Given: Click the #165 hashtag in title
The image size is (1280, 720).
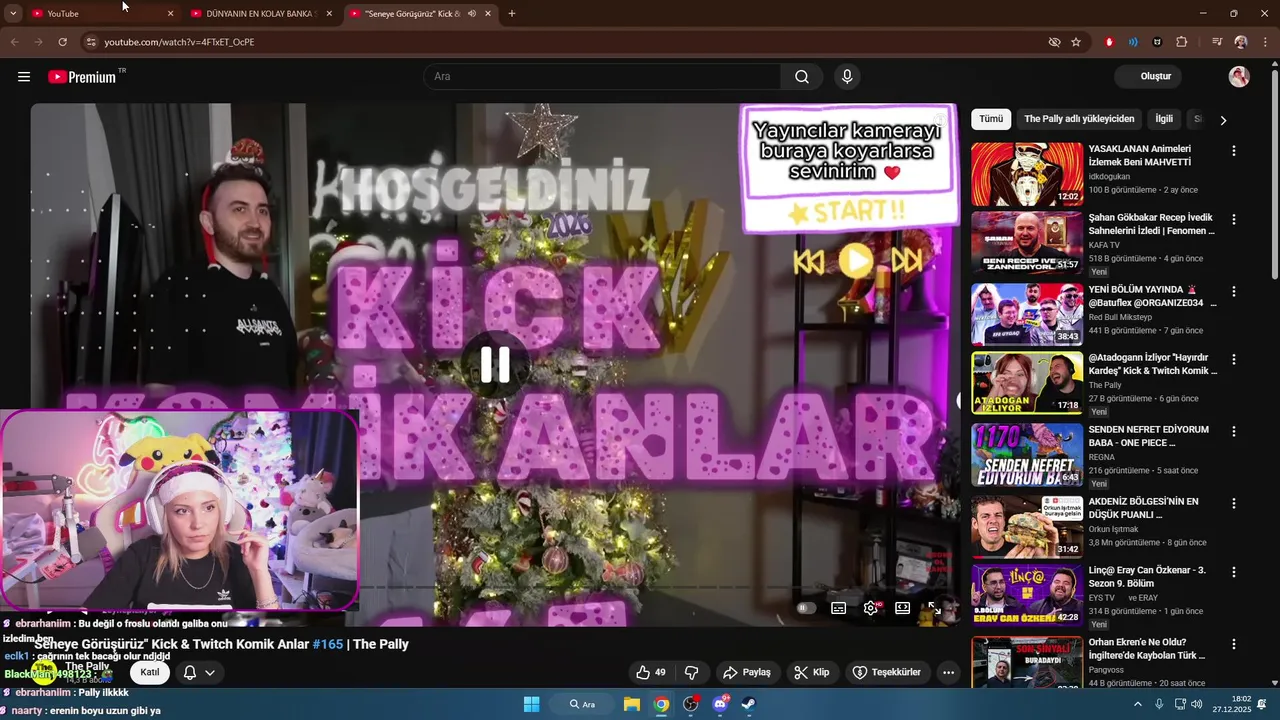Looking at the screenshot, I should [x=327, y=644].
